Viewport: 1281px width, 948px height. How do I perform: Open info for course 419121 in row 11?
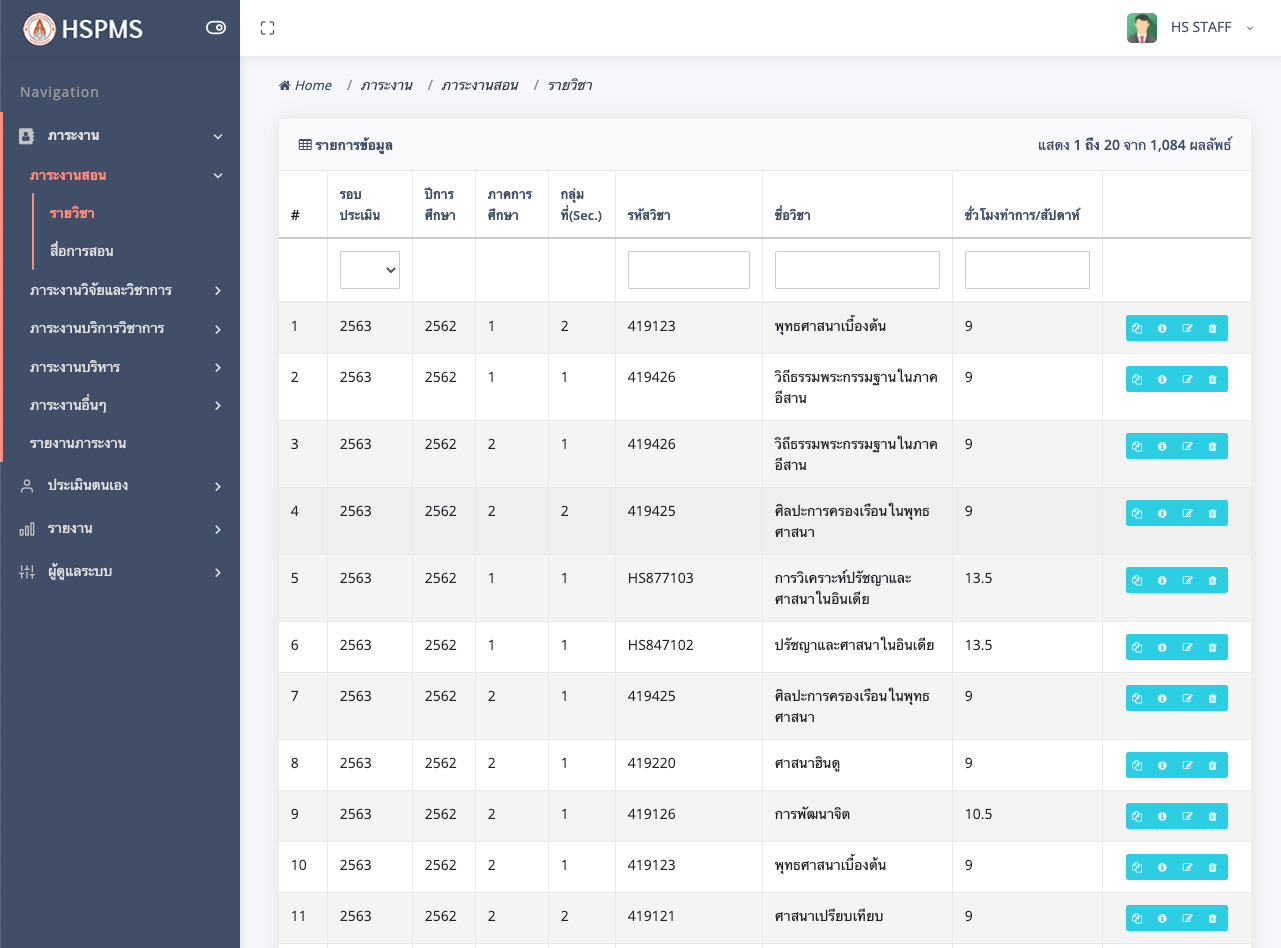(1162, 918)
